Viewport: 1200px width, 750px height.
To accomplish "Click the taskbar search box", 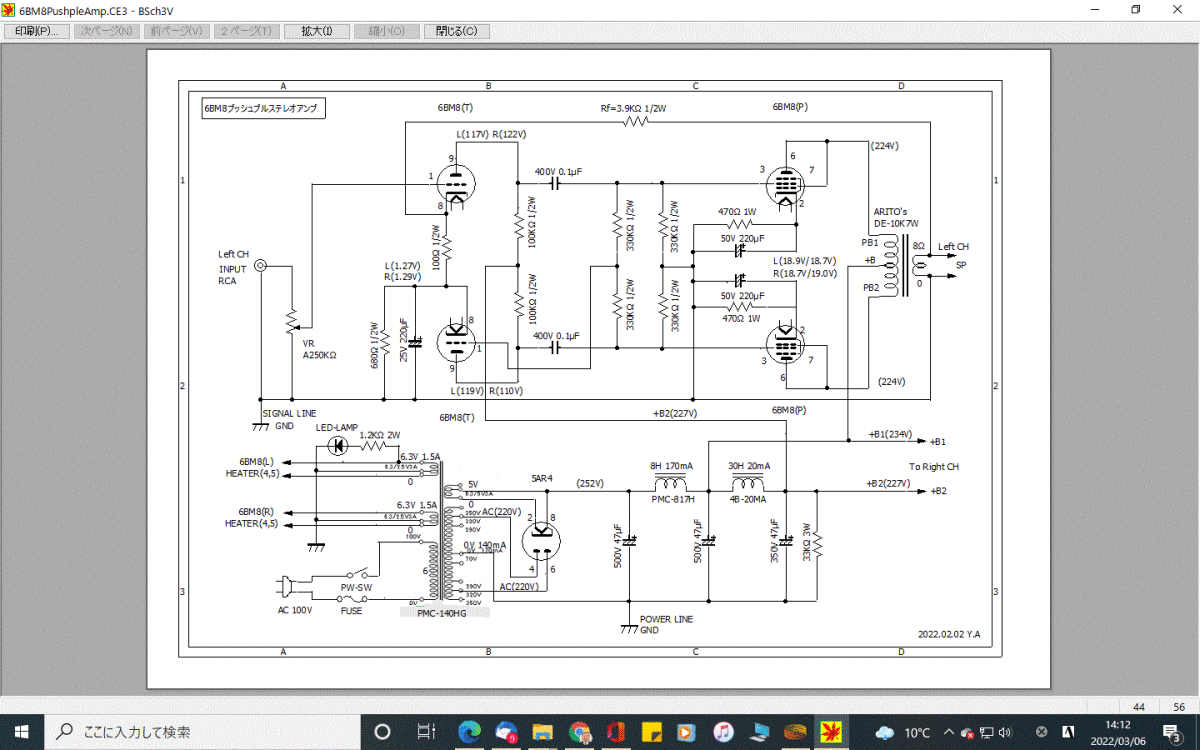I will tap(204, 732).
